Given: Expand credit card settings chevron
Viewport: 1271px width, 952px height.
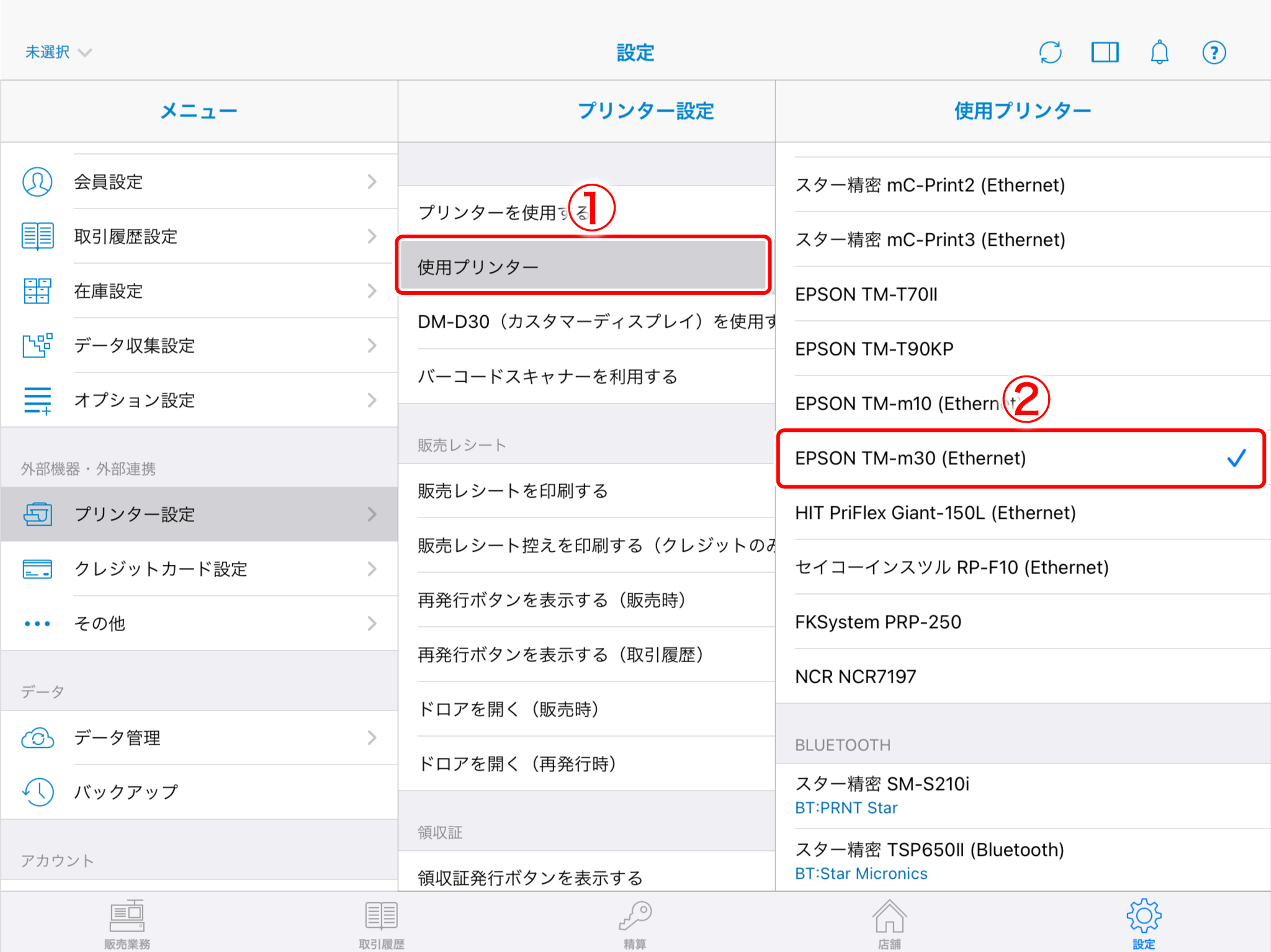Looking at the screenshot, I should pyautogui.click(x=372, y=569).
